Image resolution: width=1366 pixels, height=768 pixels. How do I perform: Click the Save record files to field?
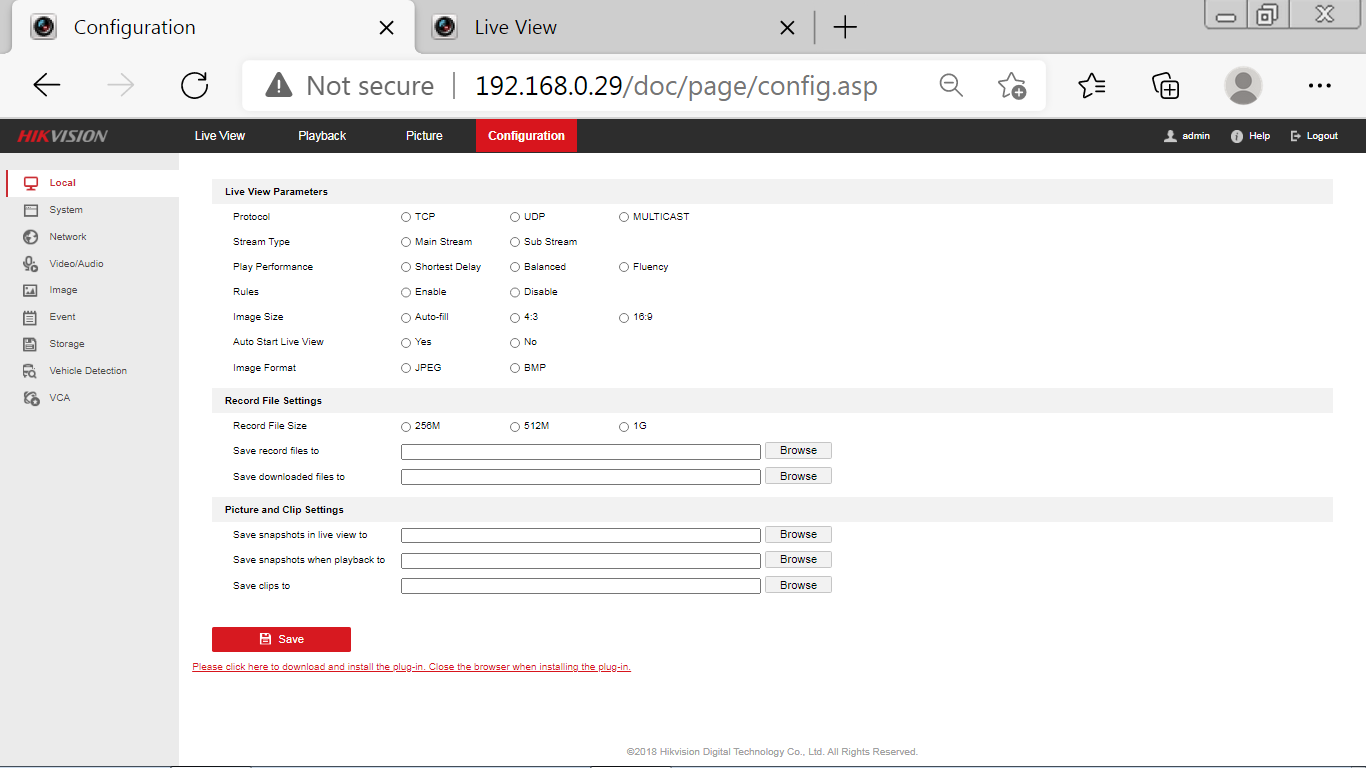click(580, 452)
